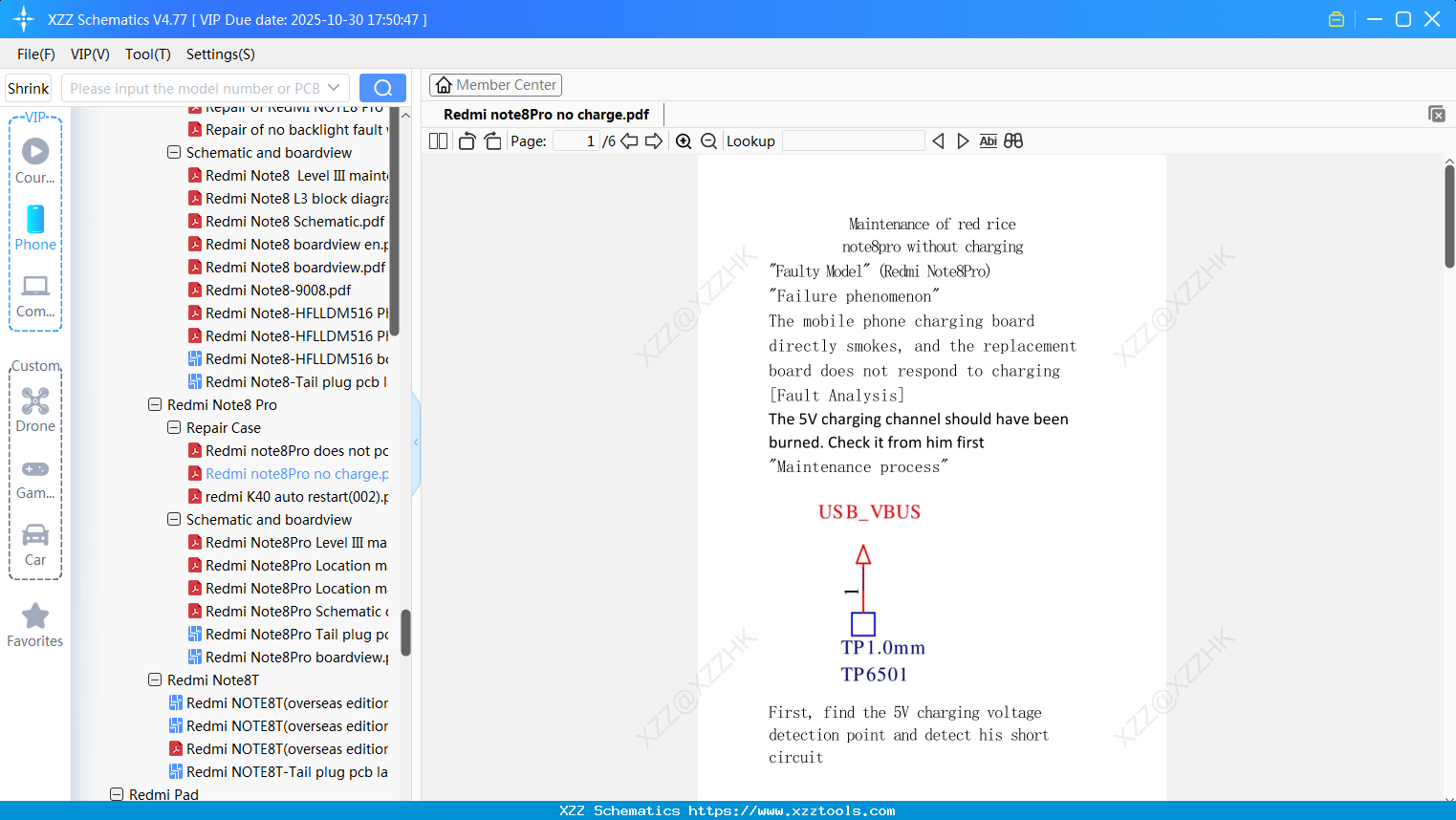Open Repair of no backlight fault file
Viewport: 1456px width, 820px height.
point(288,129)
